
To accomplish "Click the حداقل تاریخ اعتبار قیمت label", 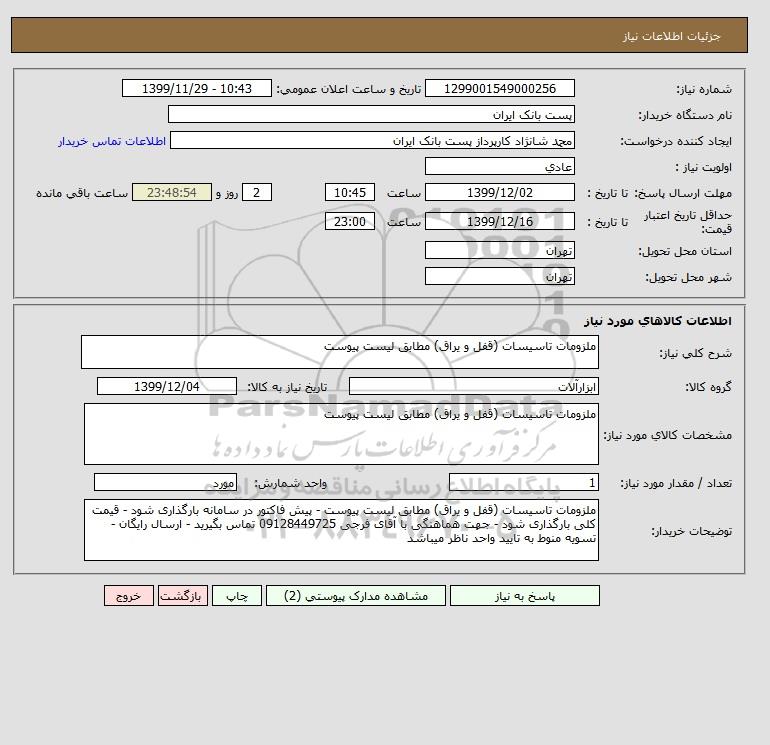I will pyautogui.click(x=688, y=222).
